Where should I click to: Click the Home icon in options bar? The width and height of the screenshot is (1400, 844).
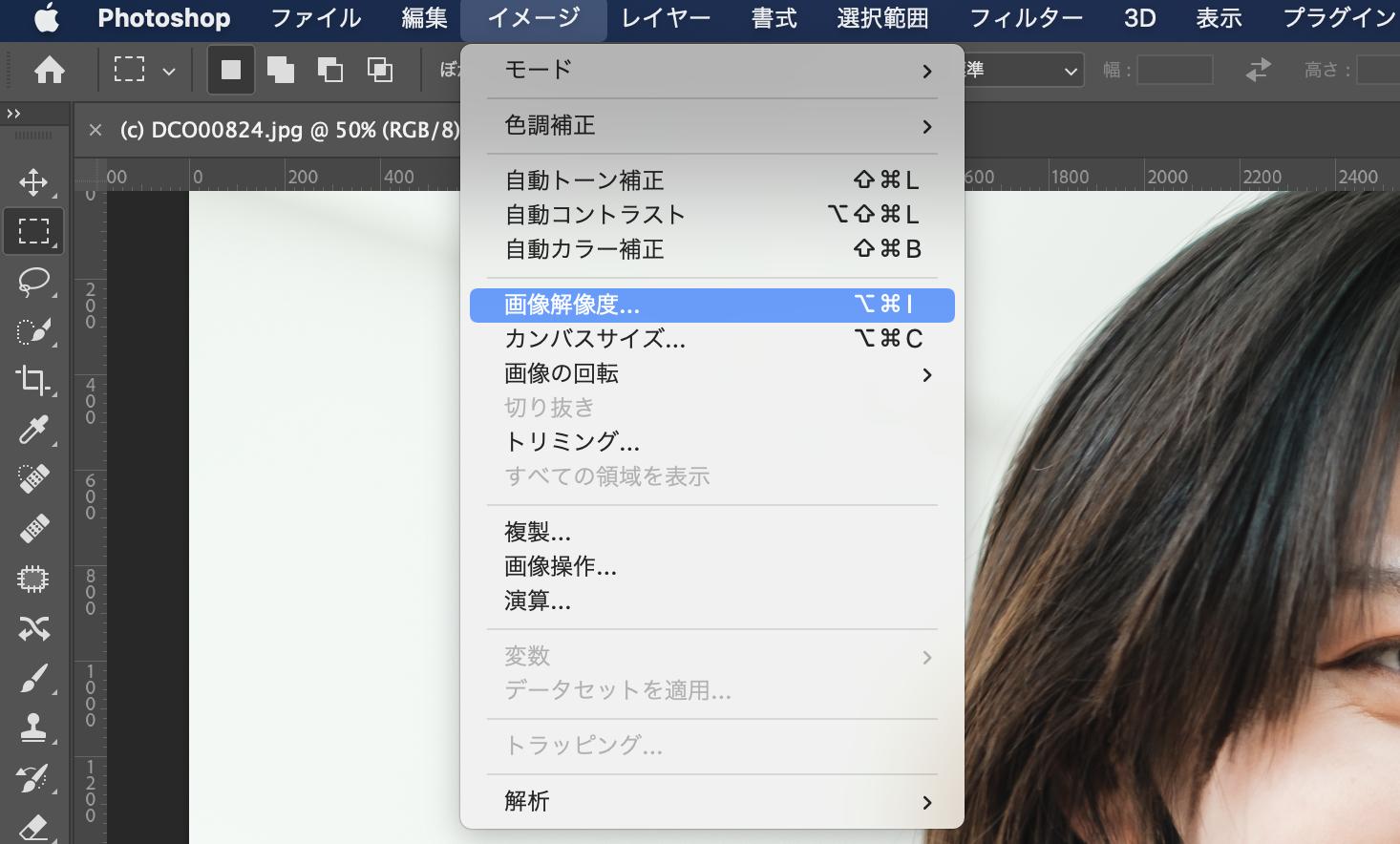coord(50,70)
